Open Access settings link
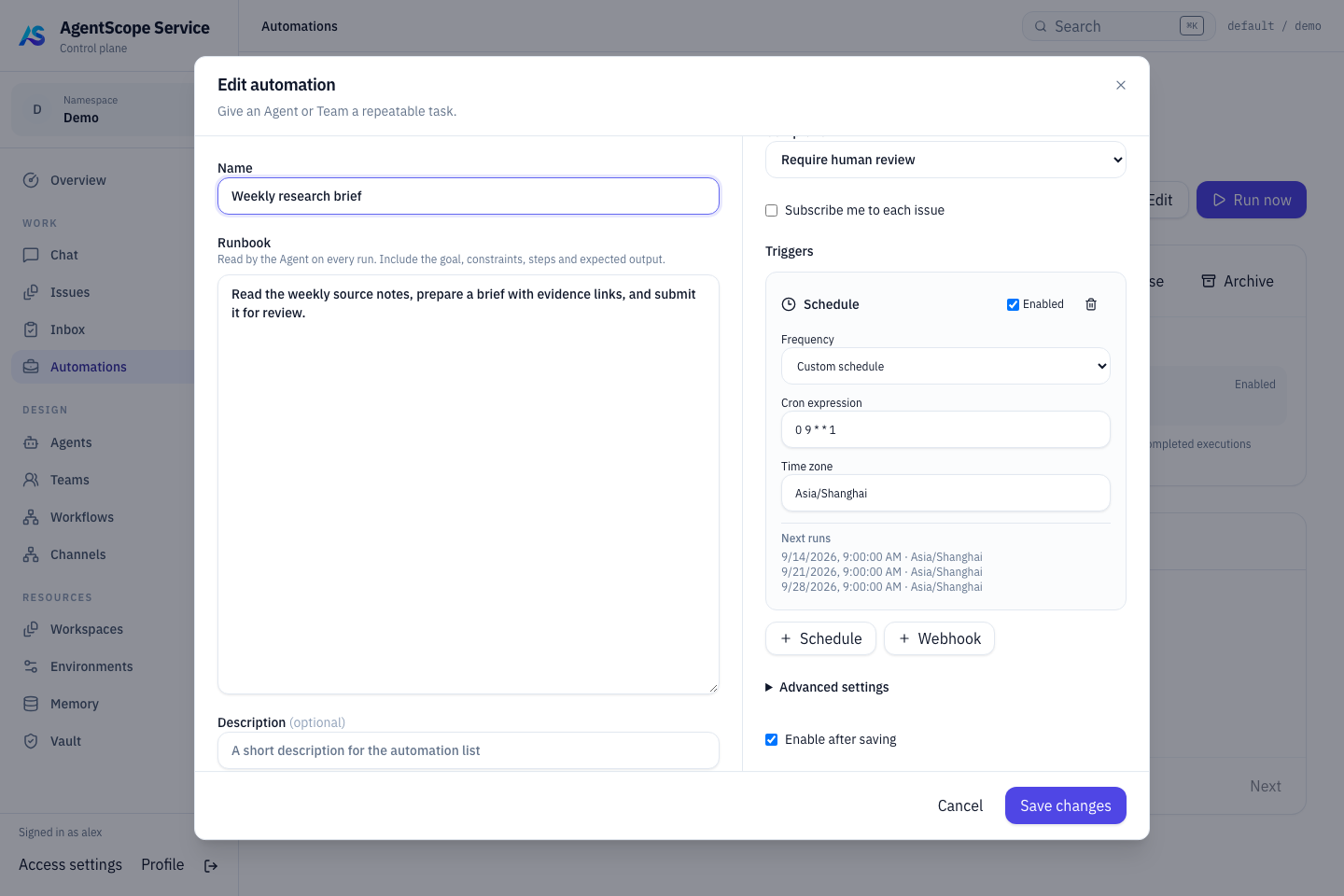Screen dimensions: 1344x896 tap(70, 864)
